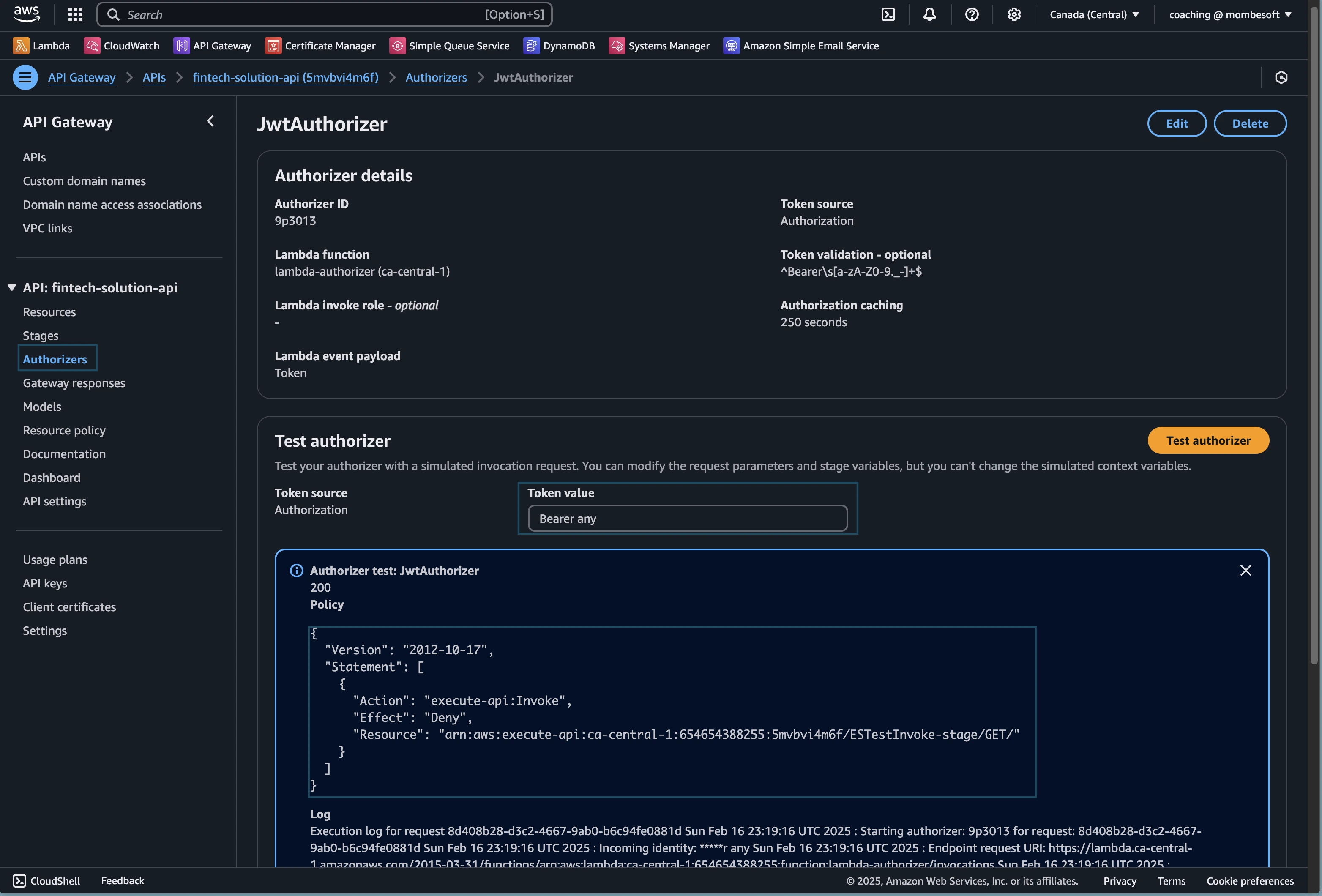
Task: Click the Authorizer ID value 9p3013
Action: (x=295, y=221)
